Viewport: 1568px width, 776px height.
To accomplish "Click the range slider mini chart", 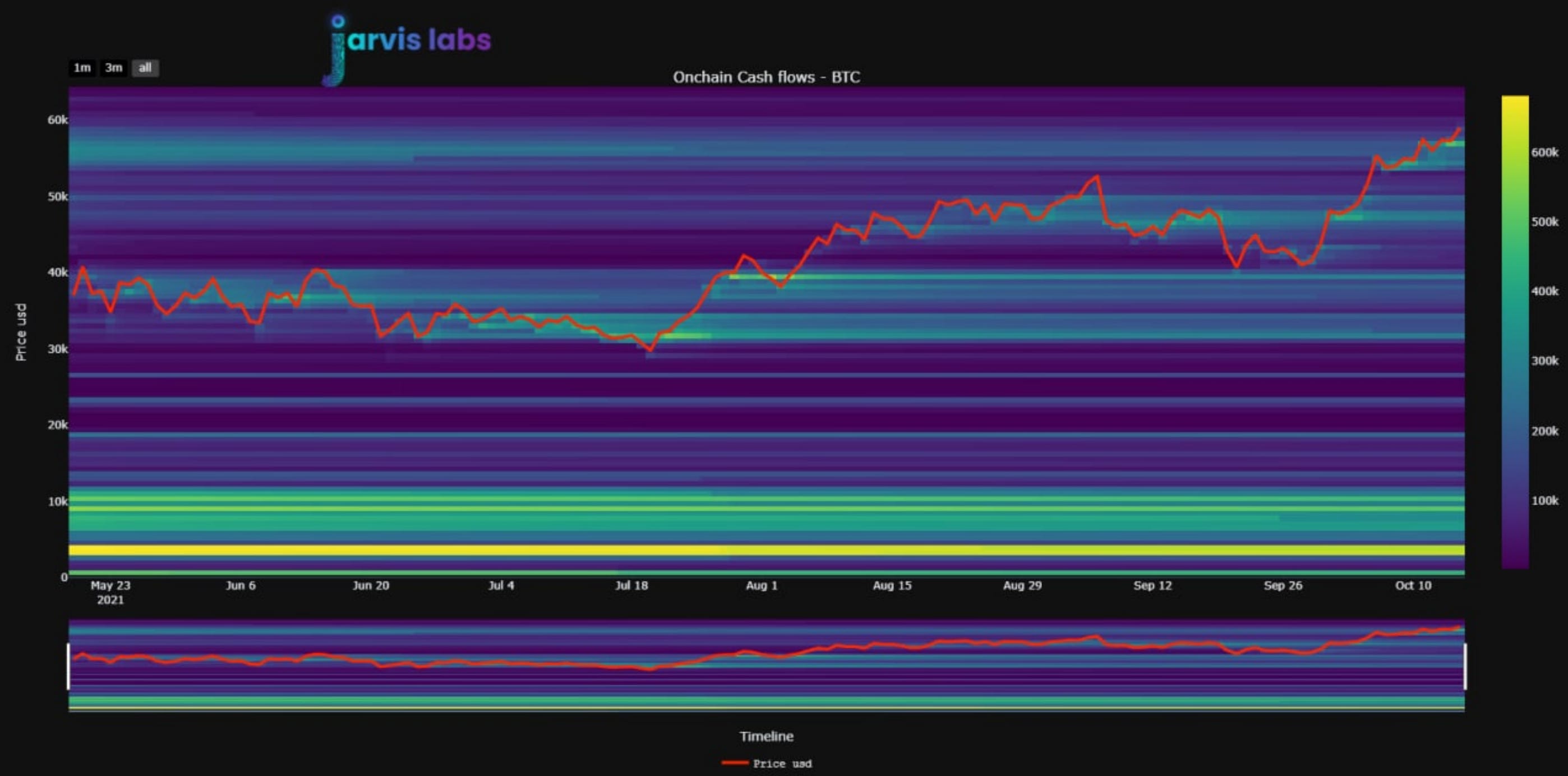I will tap(765, 666).
